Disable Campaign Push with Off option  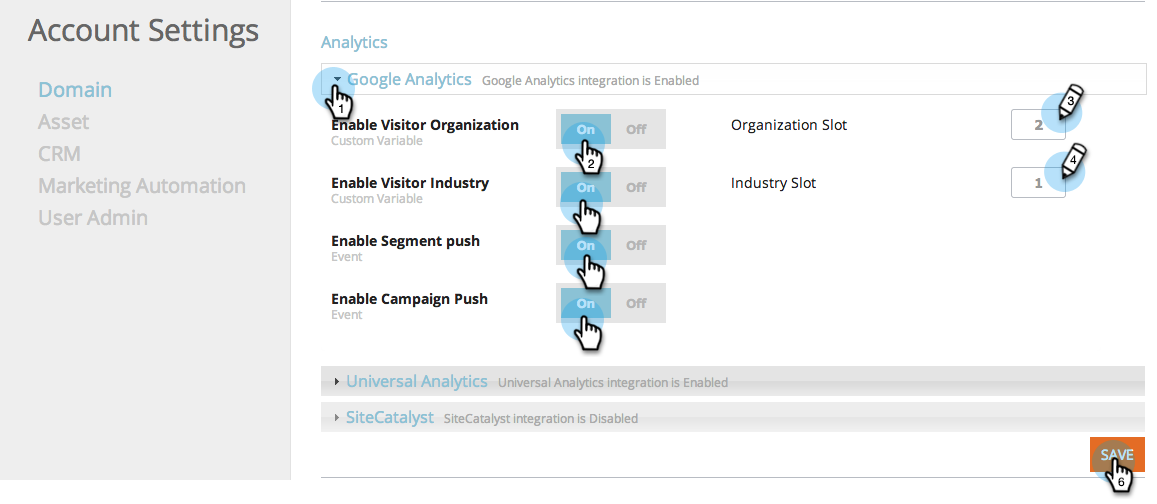click(637, 303)
